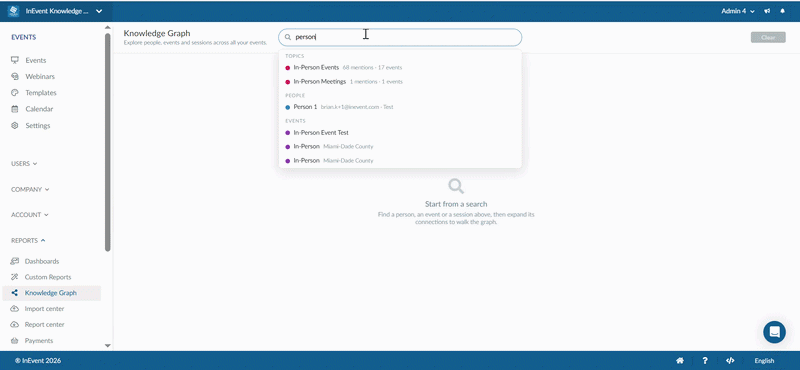The image size is (800, 370).
Task: Select In-Person Event Test result
Action: pyautogui.click(x=400, y=133)
